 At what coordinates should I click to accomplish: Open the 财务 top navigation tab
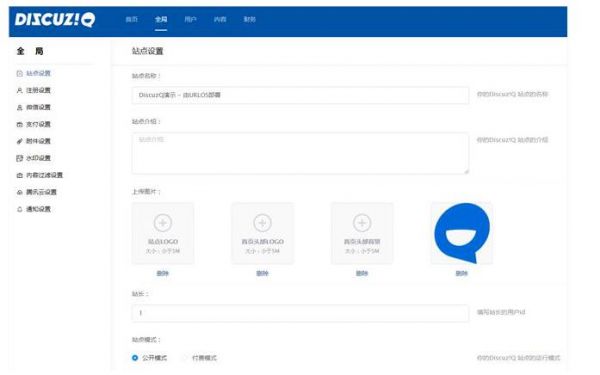pos(249,19)
